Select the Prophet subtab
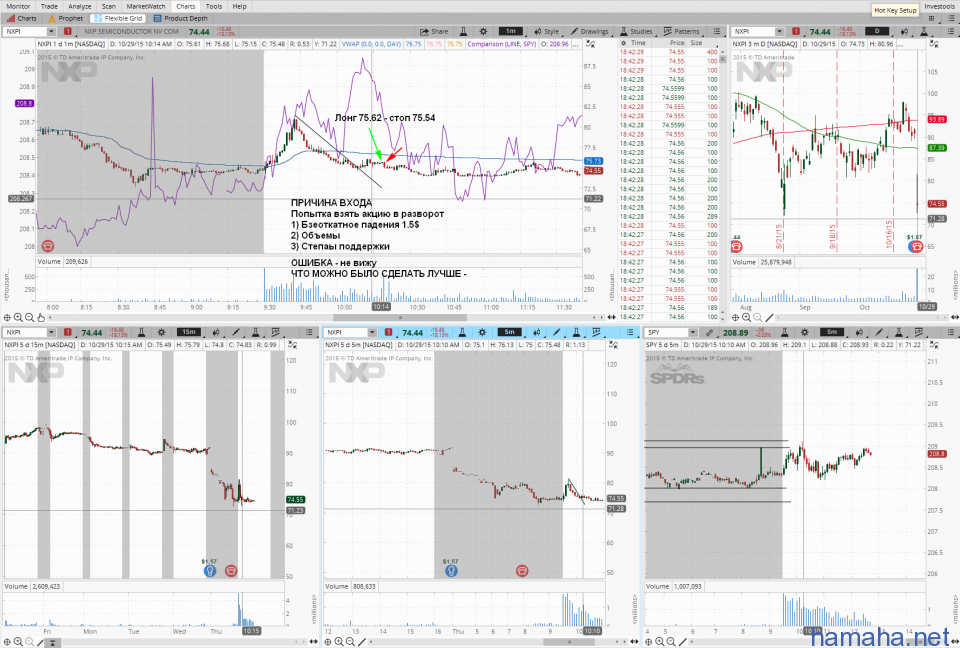The image size is (960, 648). point(66,18)
